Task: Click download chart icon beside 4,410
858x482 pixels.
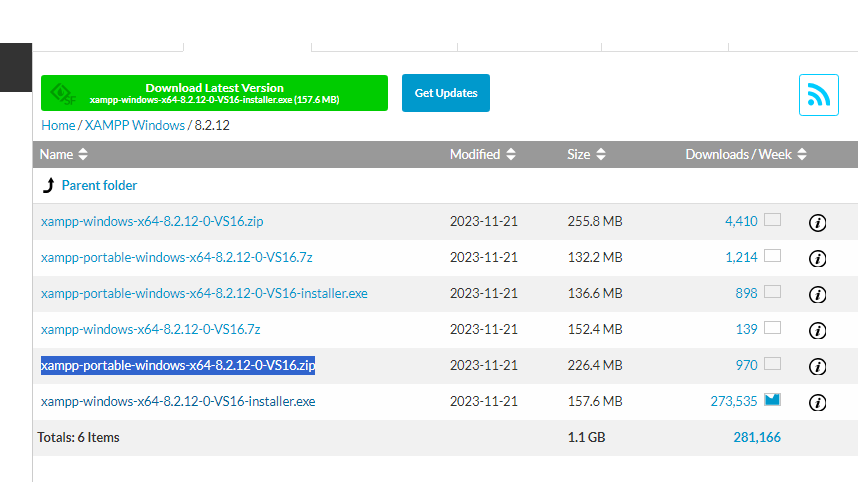Action: pos(773,220)
